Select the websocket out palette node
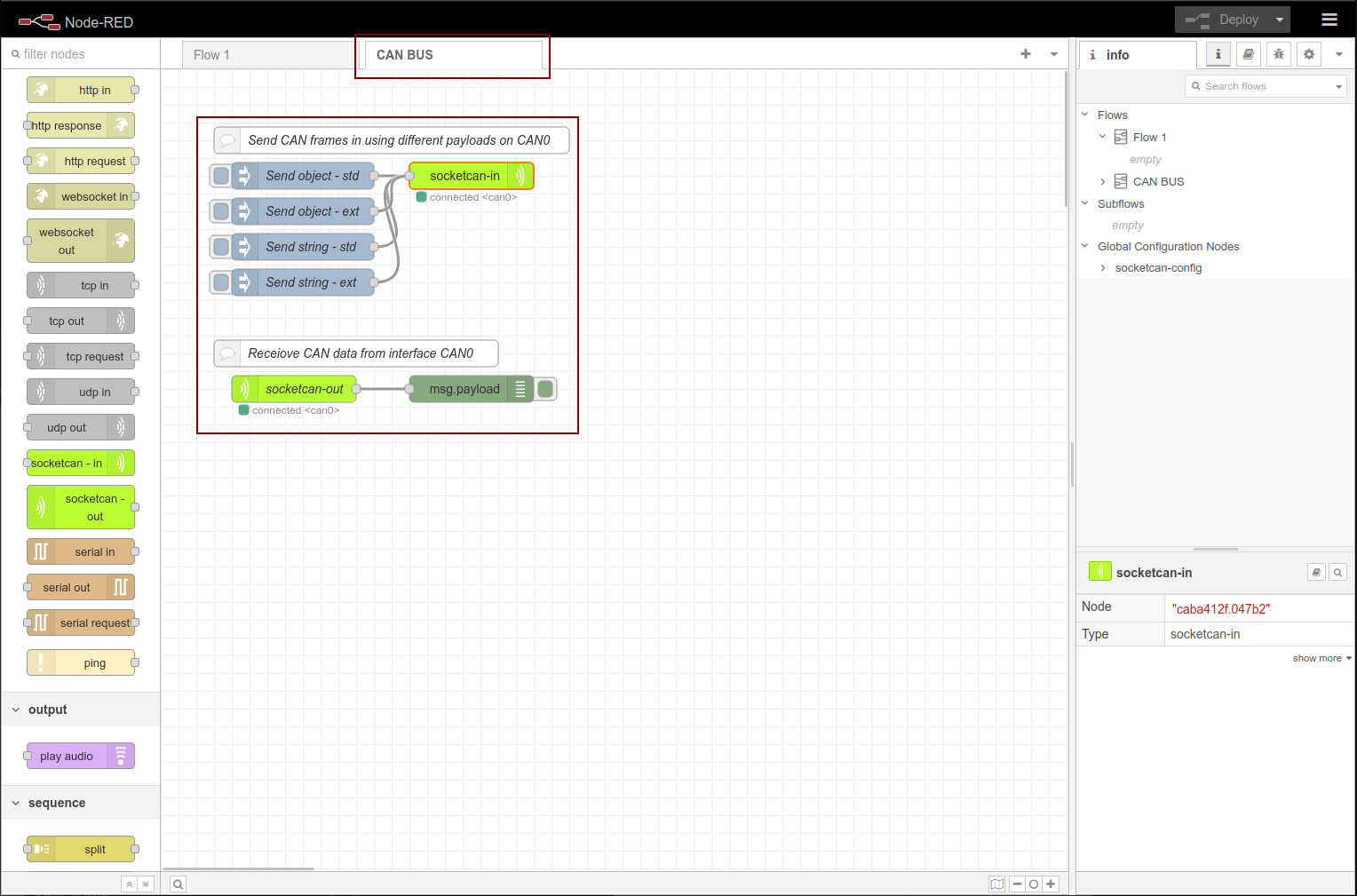Screen dimensions: 1357x896 tap(81, 241)
